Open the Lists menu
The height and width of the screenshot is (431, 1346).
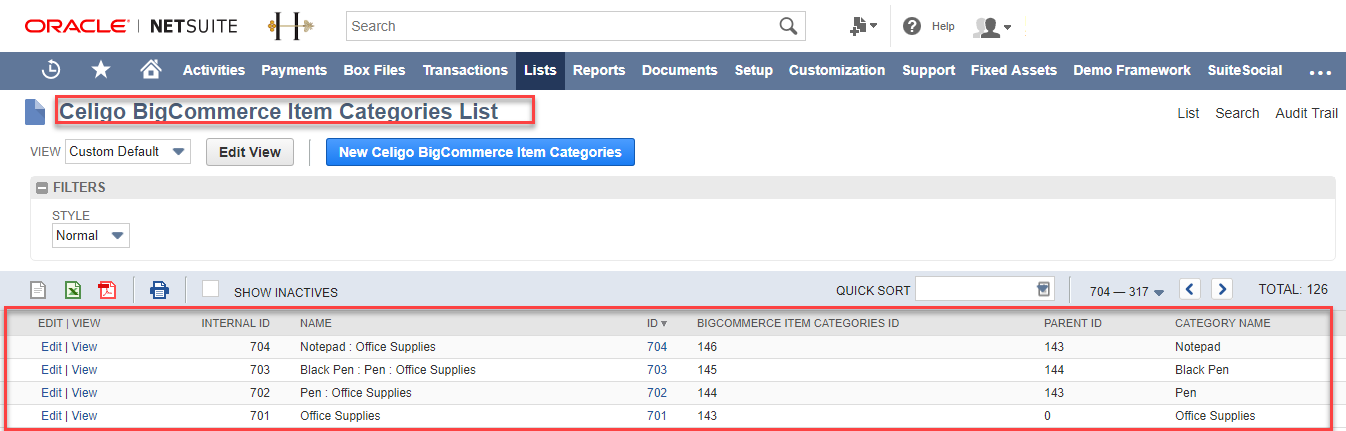click(x=540, y=70)
